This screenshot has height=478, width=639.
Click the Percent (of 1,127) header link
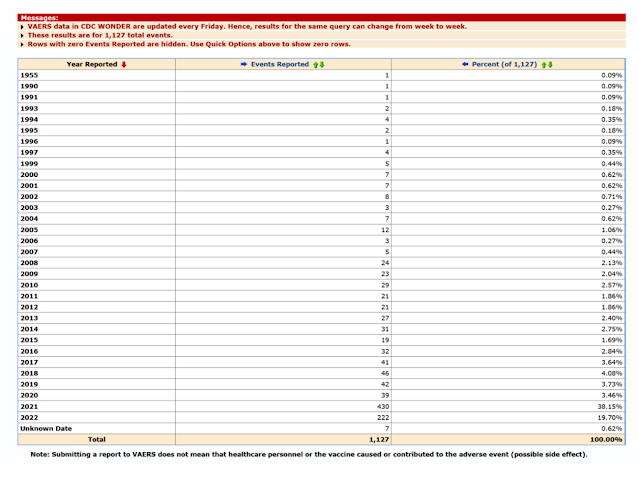pos(505,64)
